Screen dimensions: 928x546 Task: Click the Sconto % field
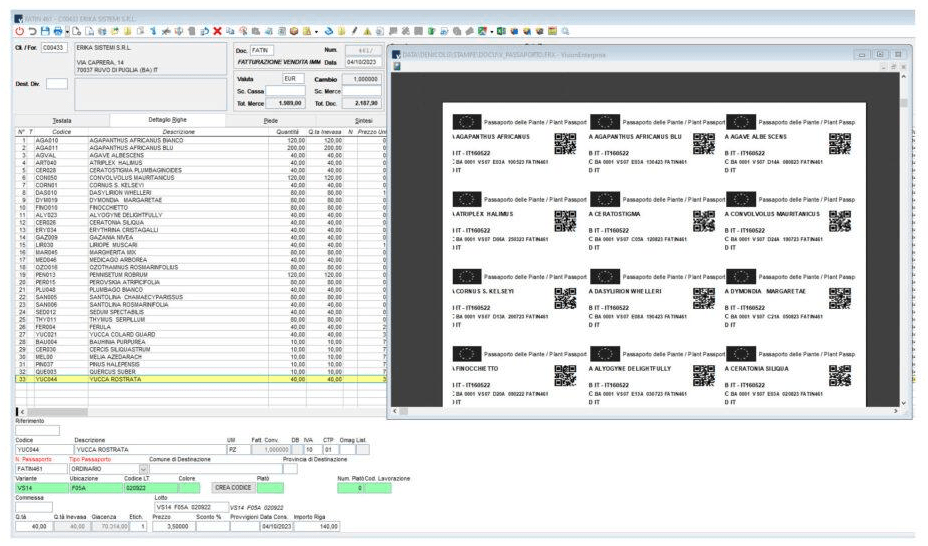coord(212,526)
